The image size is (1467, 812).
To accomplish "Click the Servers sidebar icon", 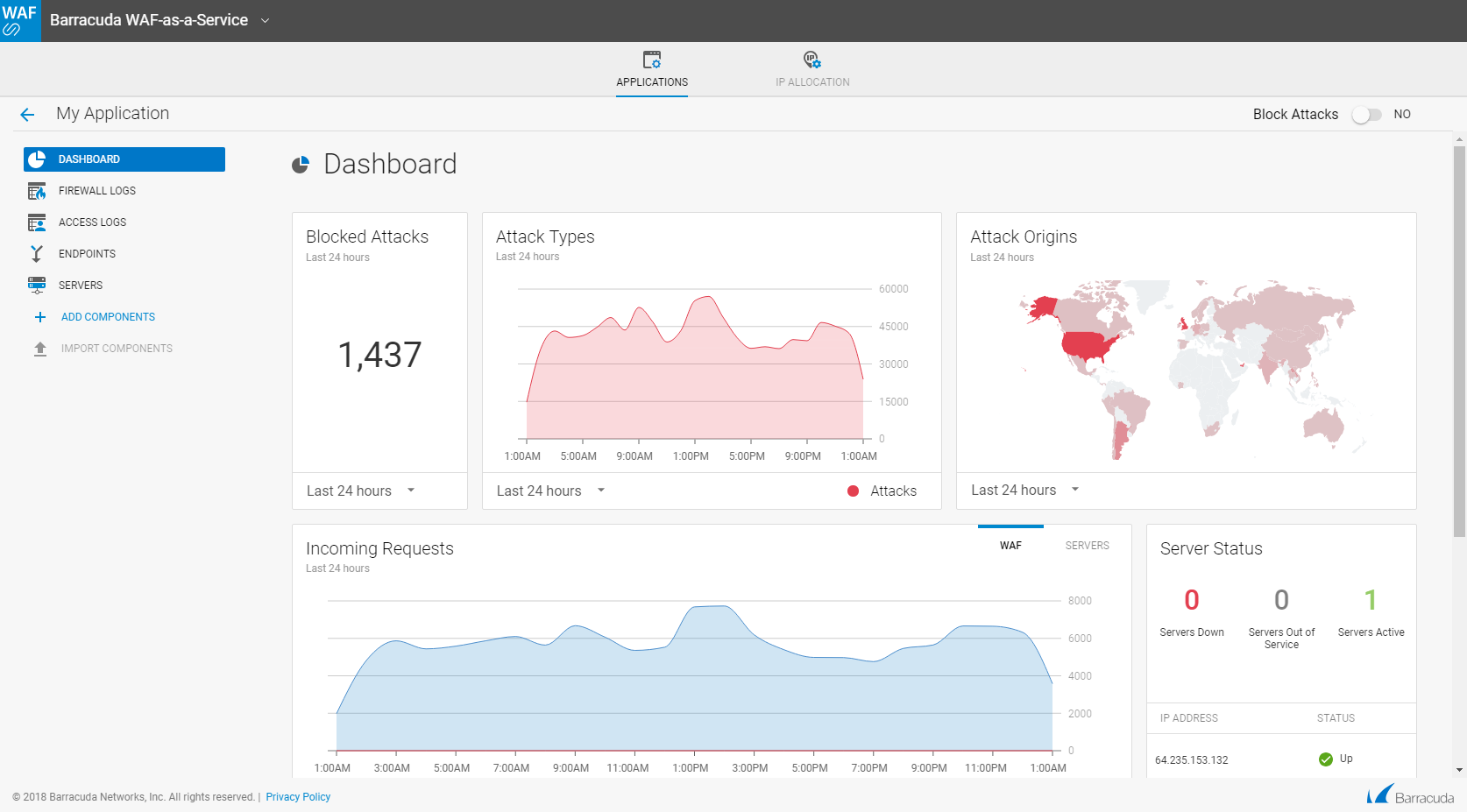I will [37, 286].
